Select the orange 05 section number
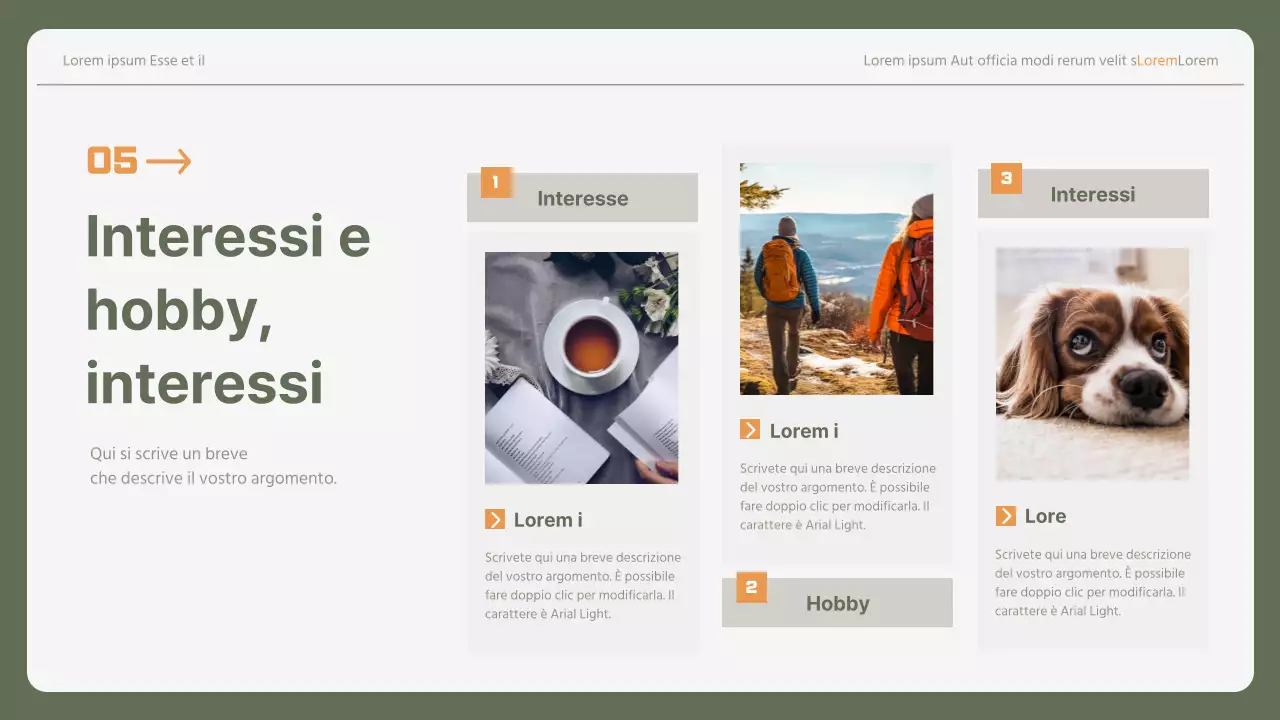This screenshot has height=720, width=1280. click(112, 160)
